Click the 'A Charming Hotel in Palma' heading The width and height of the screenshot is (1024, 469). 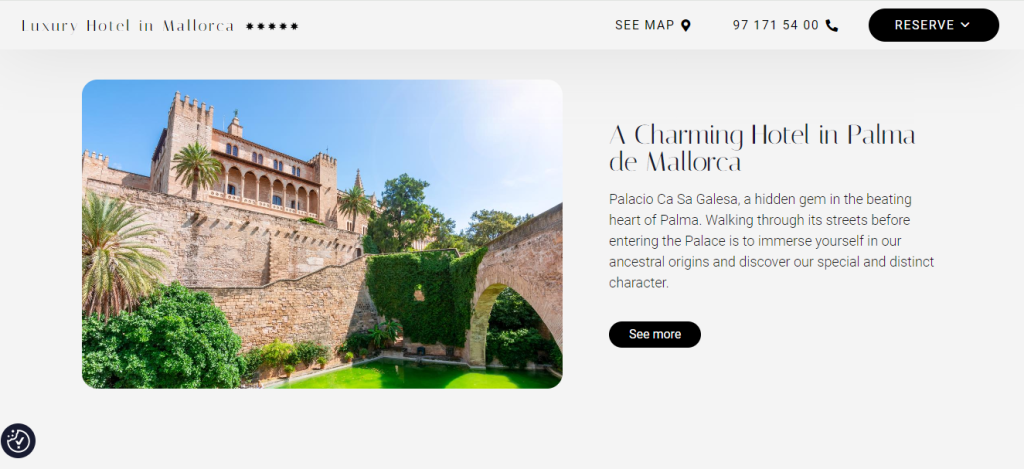pos(762,148)
